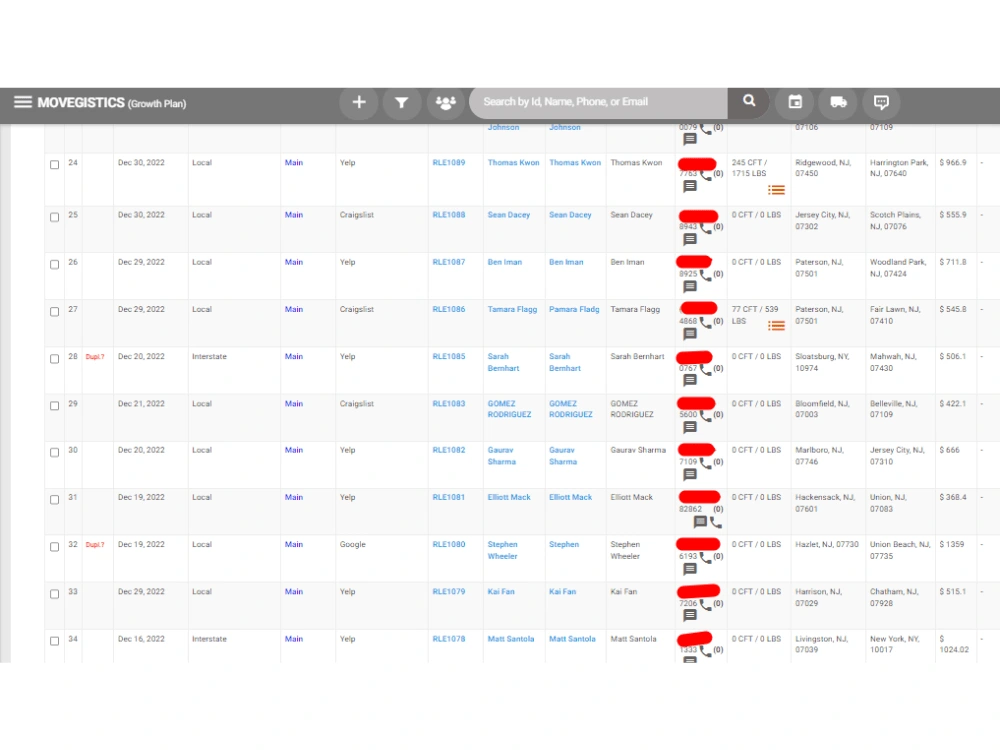Open lead RLE1081

pos(449,497)
